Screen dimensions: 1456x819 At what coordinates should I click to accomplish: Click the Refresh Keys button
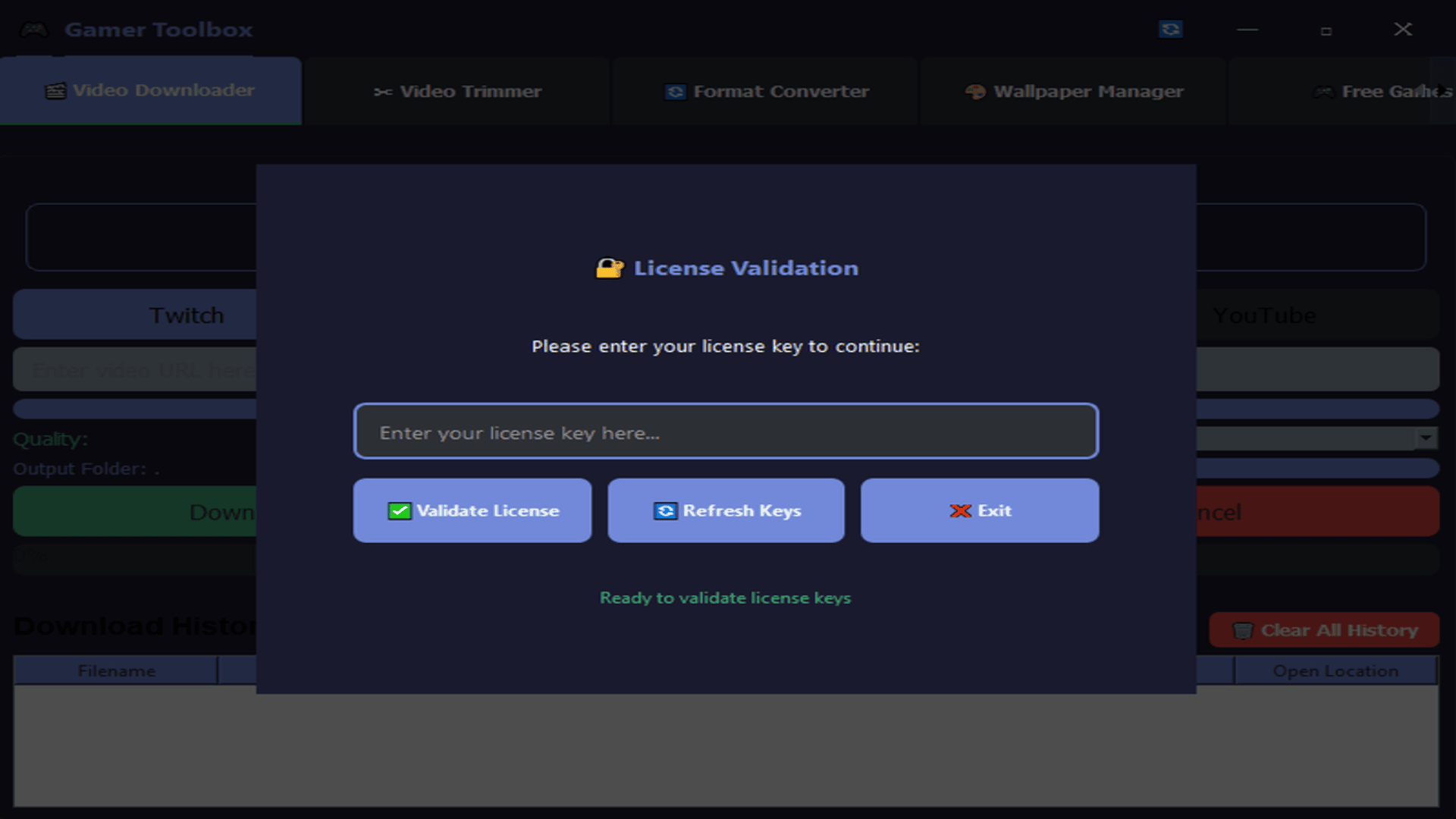(726, 510)
